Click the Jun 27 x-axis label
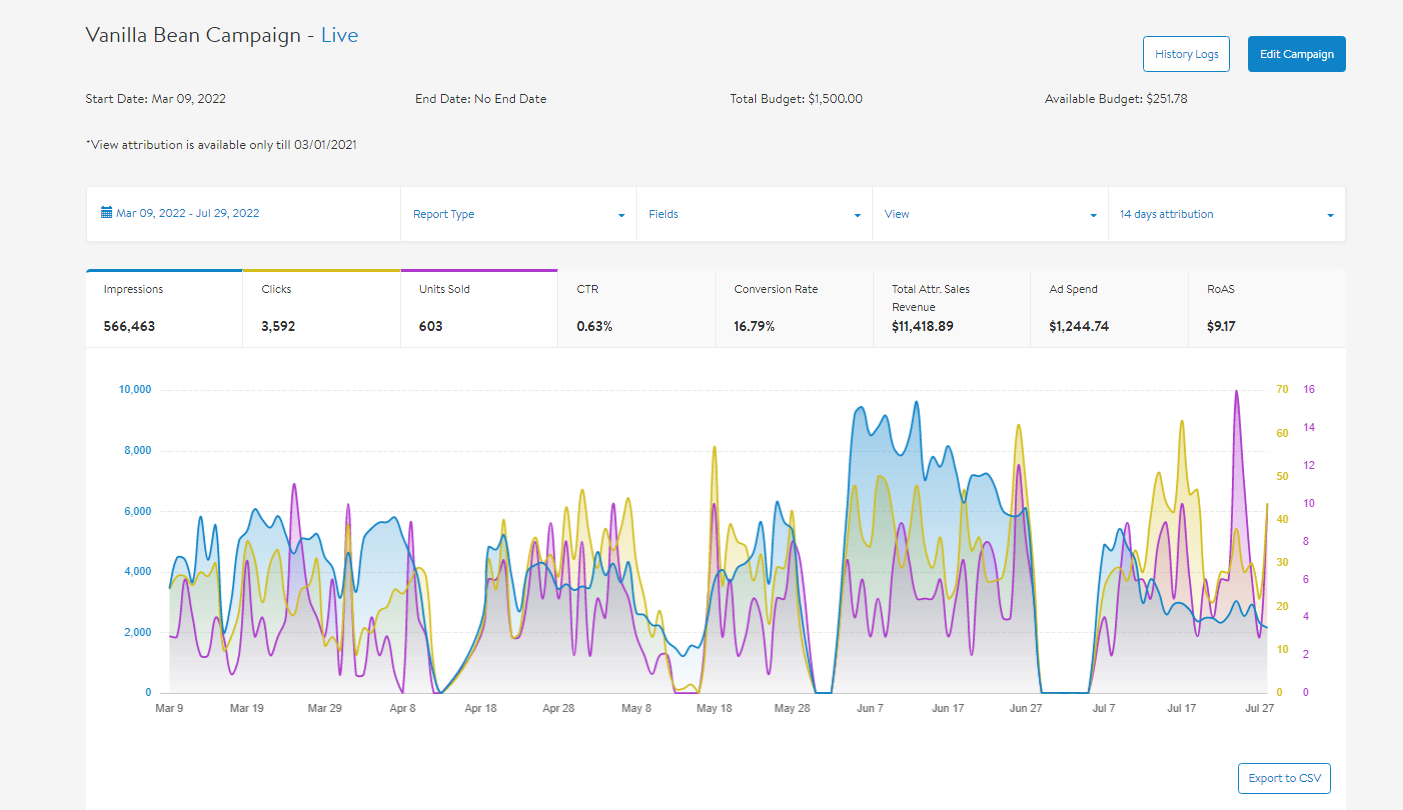The height and width of the screenshot is (810, 1403). click(x=1026, y=708)
